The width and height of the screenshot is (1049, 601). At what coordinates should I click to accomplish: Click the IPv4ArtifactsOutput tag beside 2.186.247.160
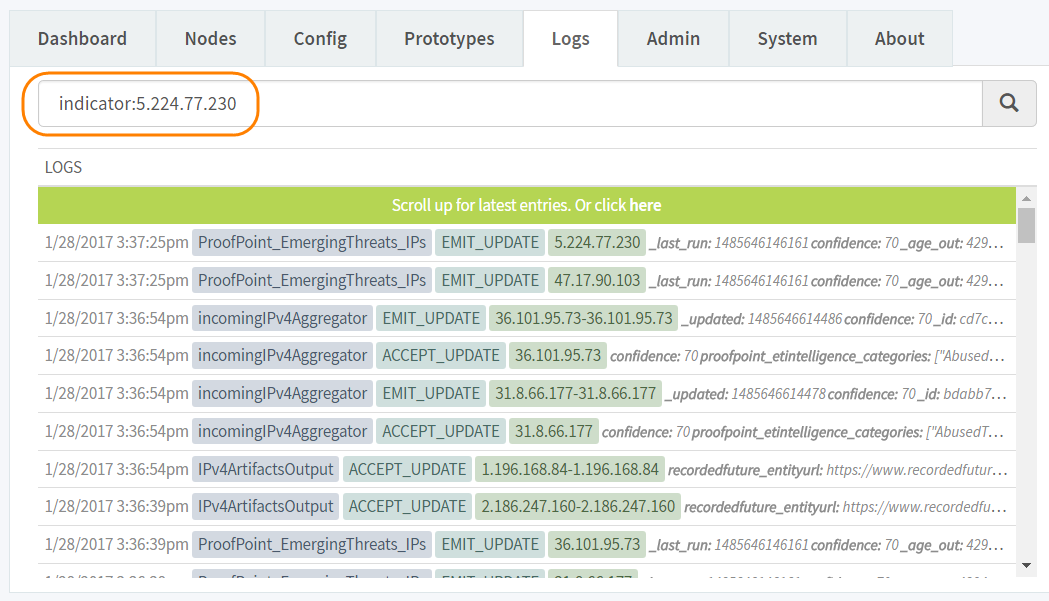click(265, 507)
